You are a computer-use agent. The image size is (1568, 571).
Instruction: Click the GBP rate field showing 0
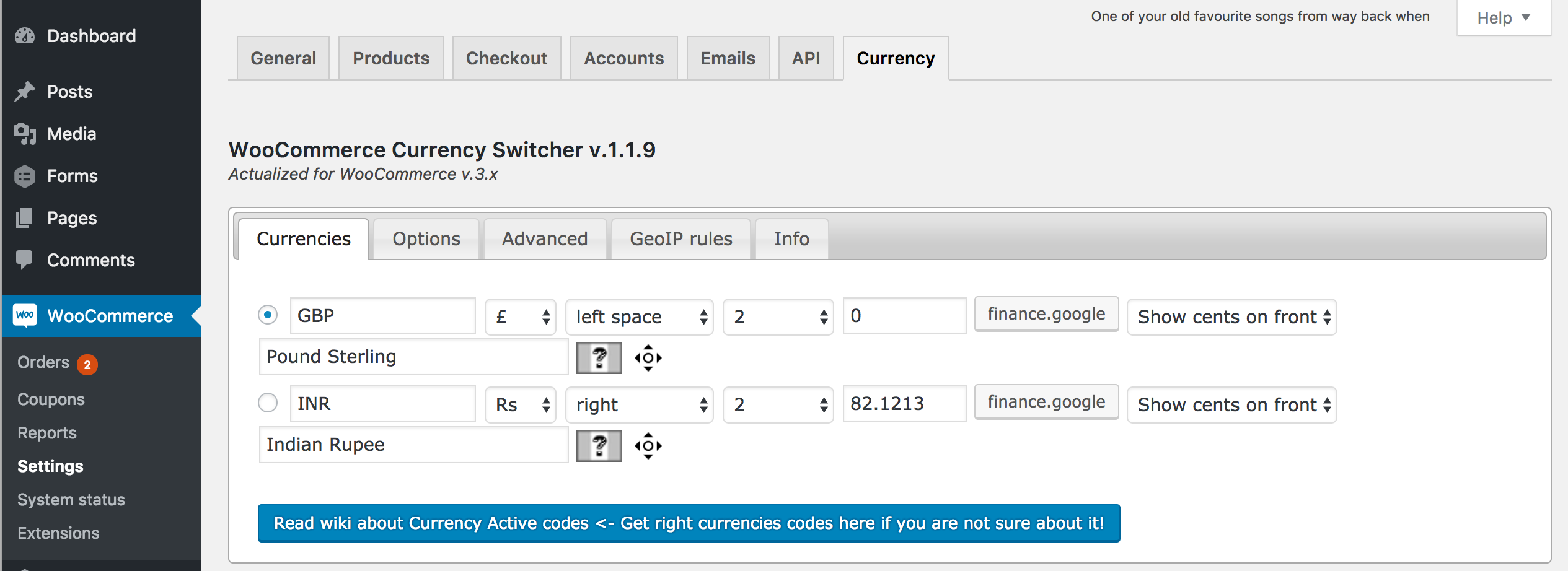905,316
